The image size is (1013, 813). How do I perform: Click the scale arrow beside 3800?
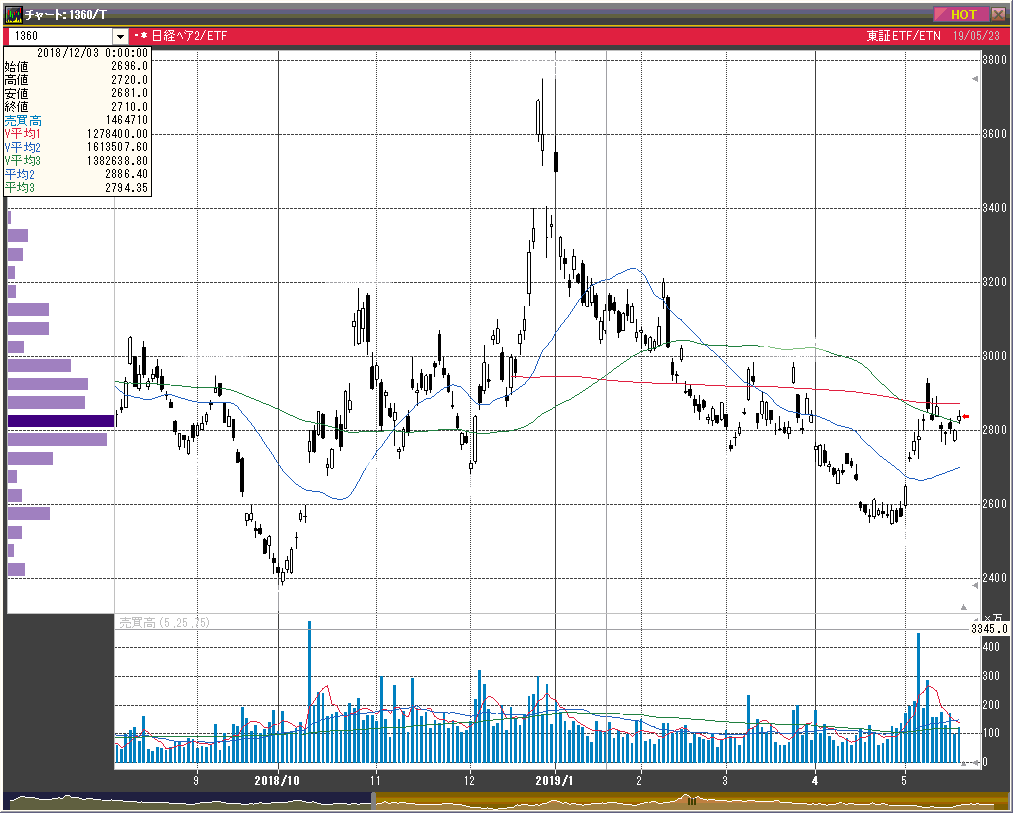click(975, 79)
